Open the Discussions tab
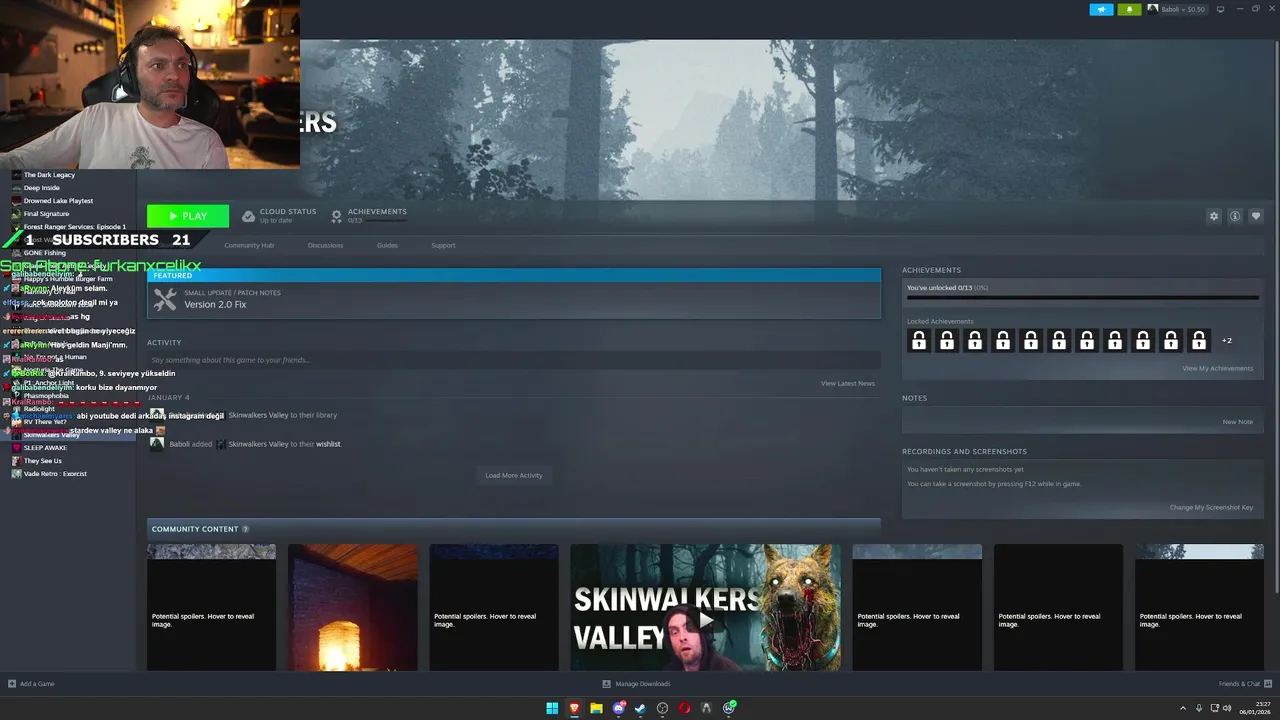The width and height of the screenshot is (1280, 720). (325, 245)
